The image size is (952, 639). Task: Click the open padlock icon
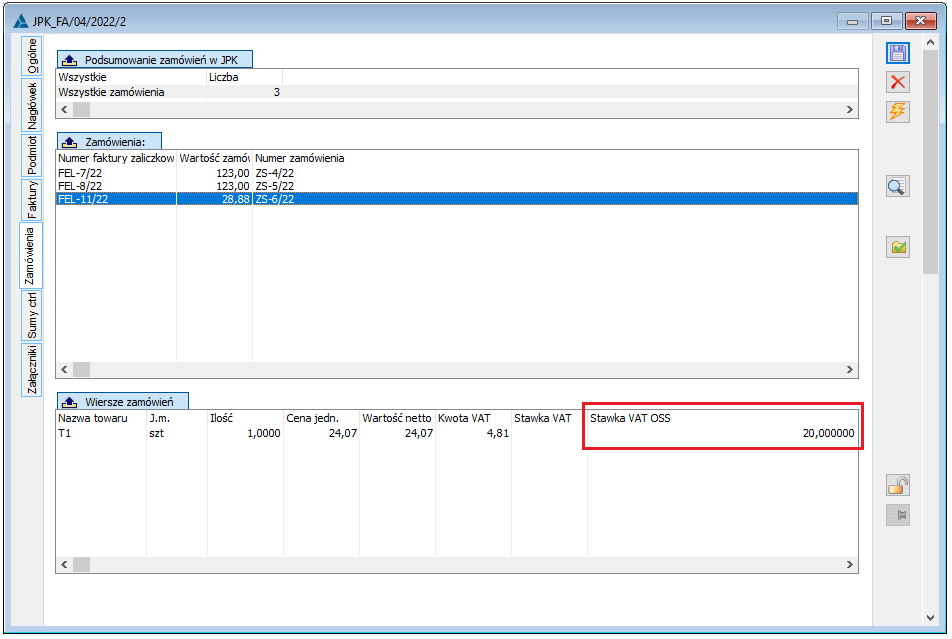point(897,485)
